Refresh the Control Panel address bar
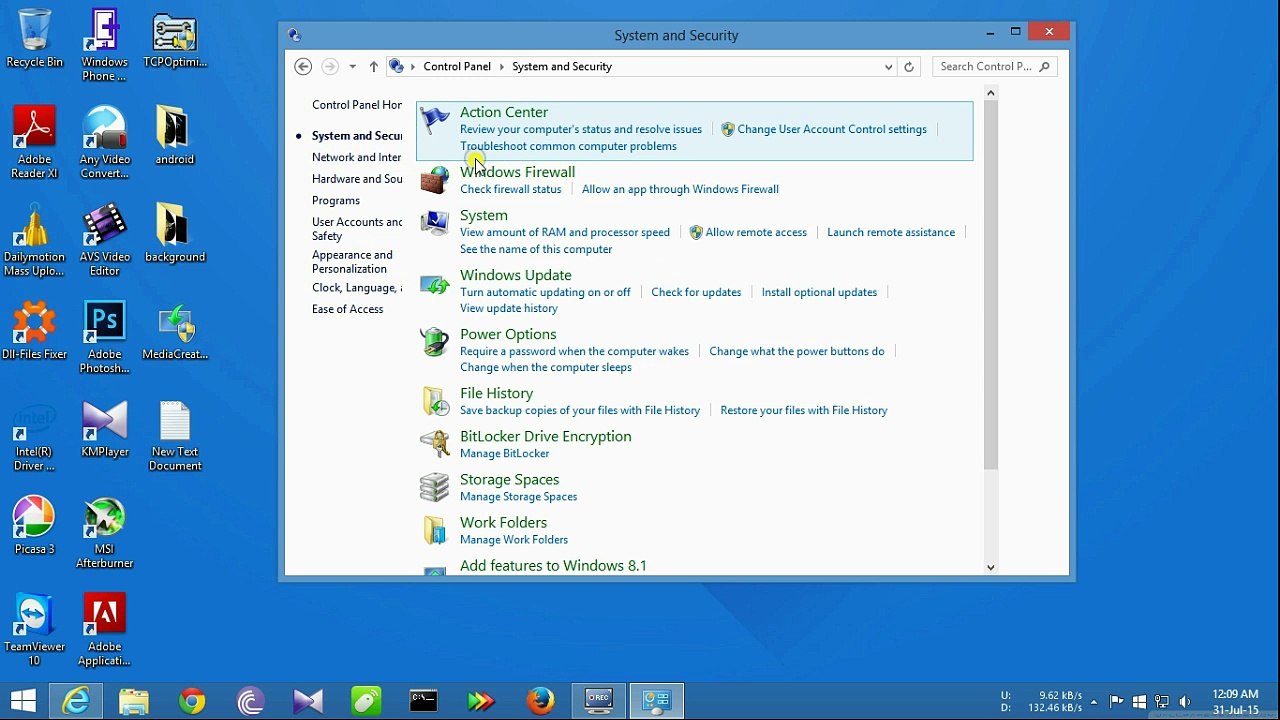This screenshot has width=1280, height=720. click(909, 67)
